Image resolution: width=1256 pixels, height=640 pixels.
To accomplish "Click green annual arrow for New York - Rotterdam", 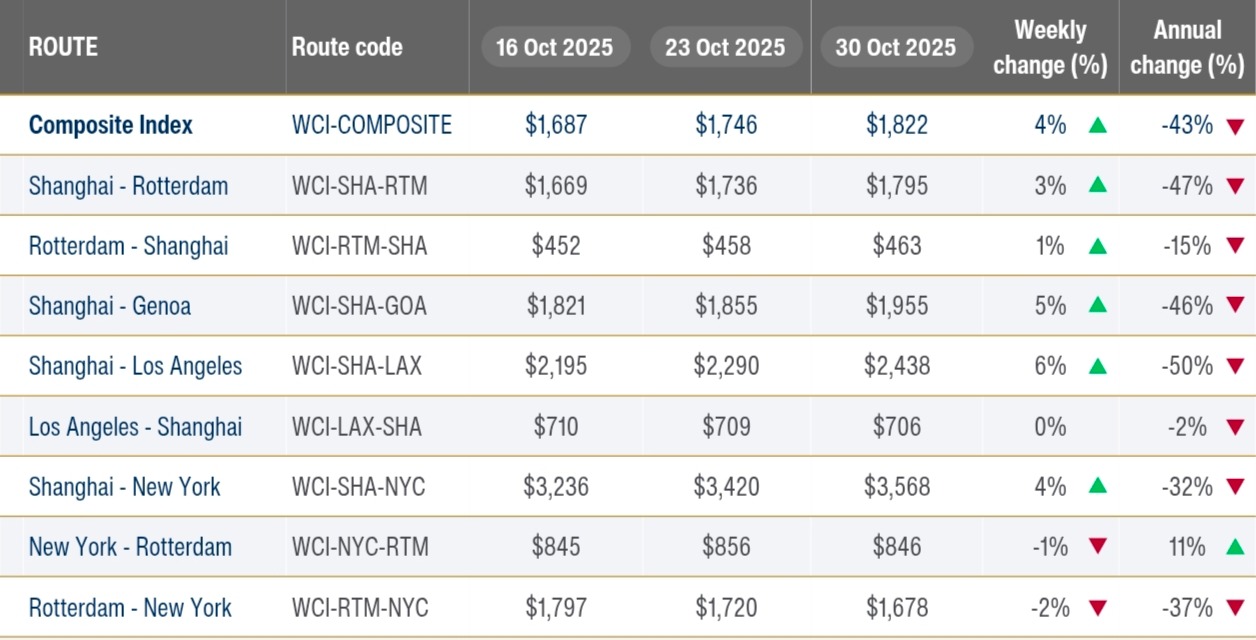I will [1235, 547].
